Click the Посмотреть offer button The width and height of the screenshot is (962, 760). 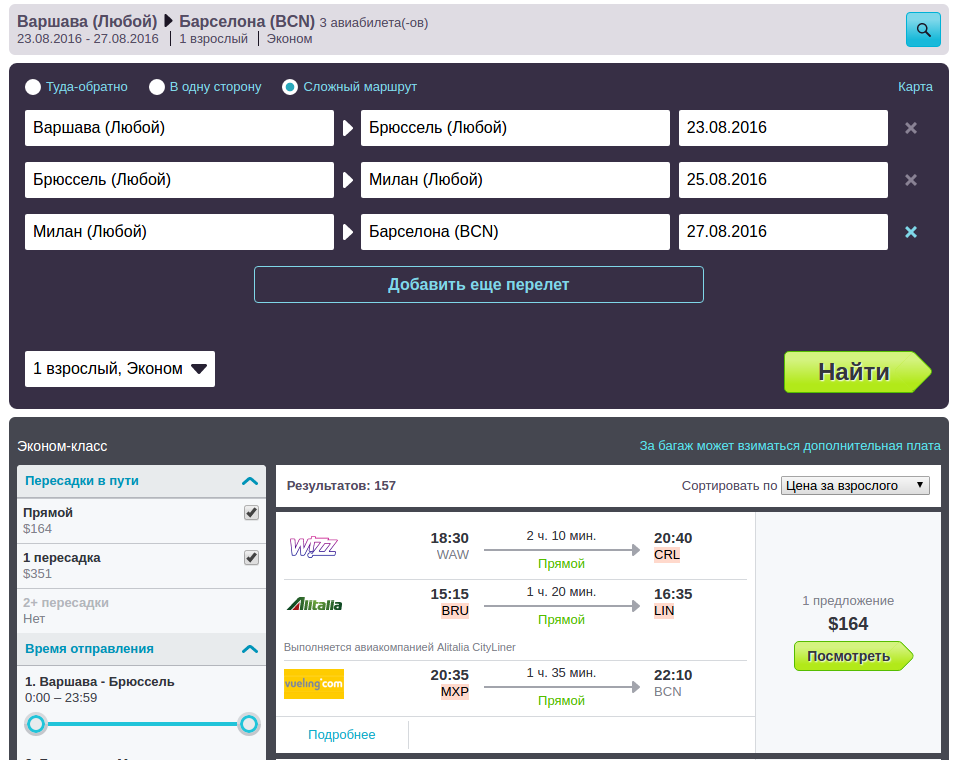coord(853,656)
